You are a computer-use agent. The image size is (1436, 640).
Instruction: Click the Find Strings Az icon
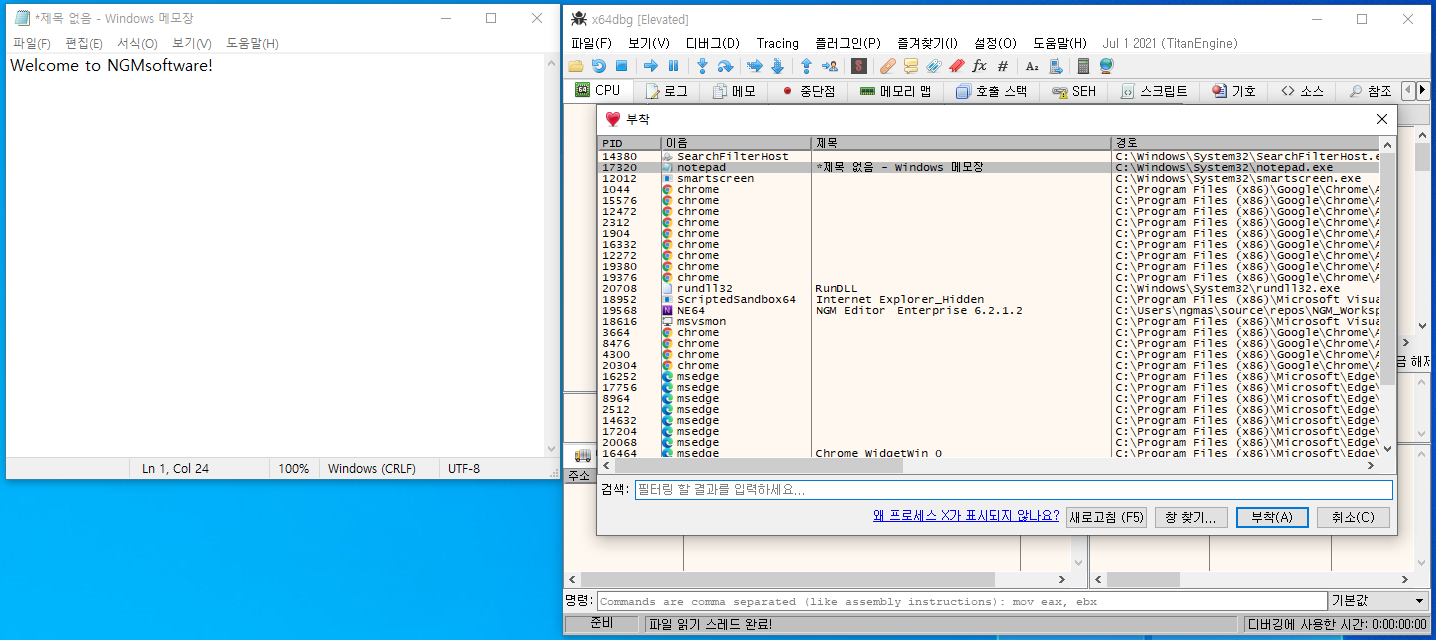(x=1032, y=66)
